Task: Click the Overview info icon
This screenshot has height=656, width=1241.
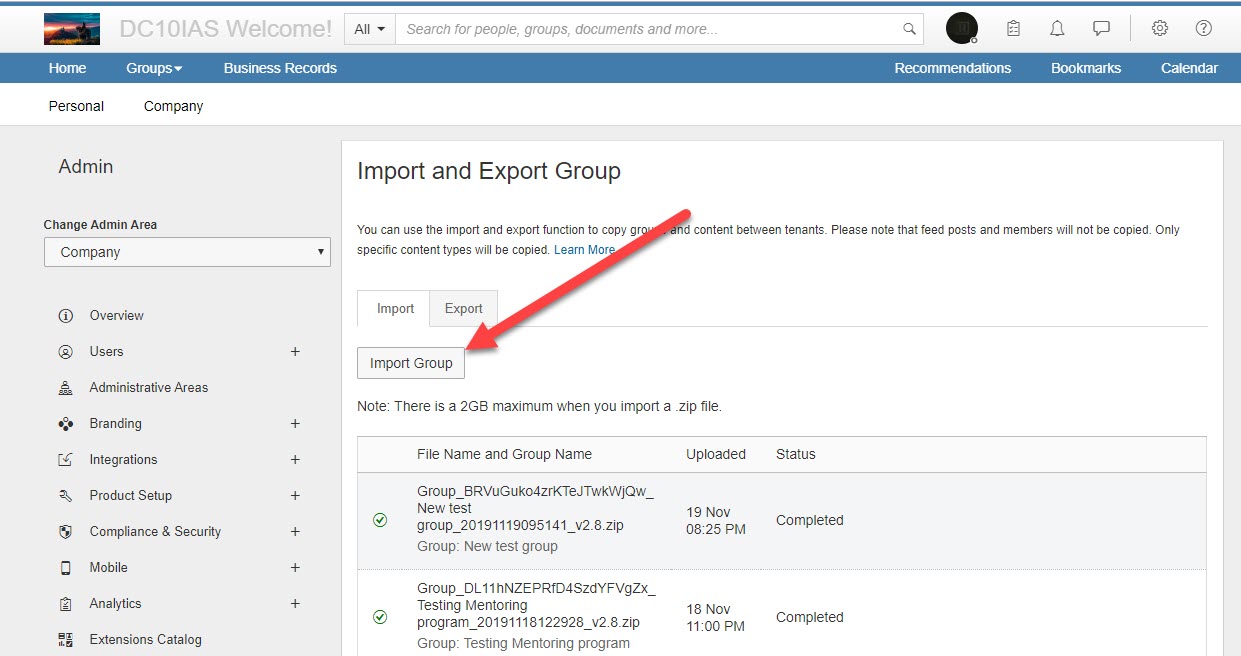Action: coord(66,316)
